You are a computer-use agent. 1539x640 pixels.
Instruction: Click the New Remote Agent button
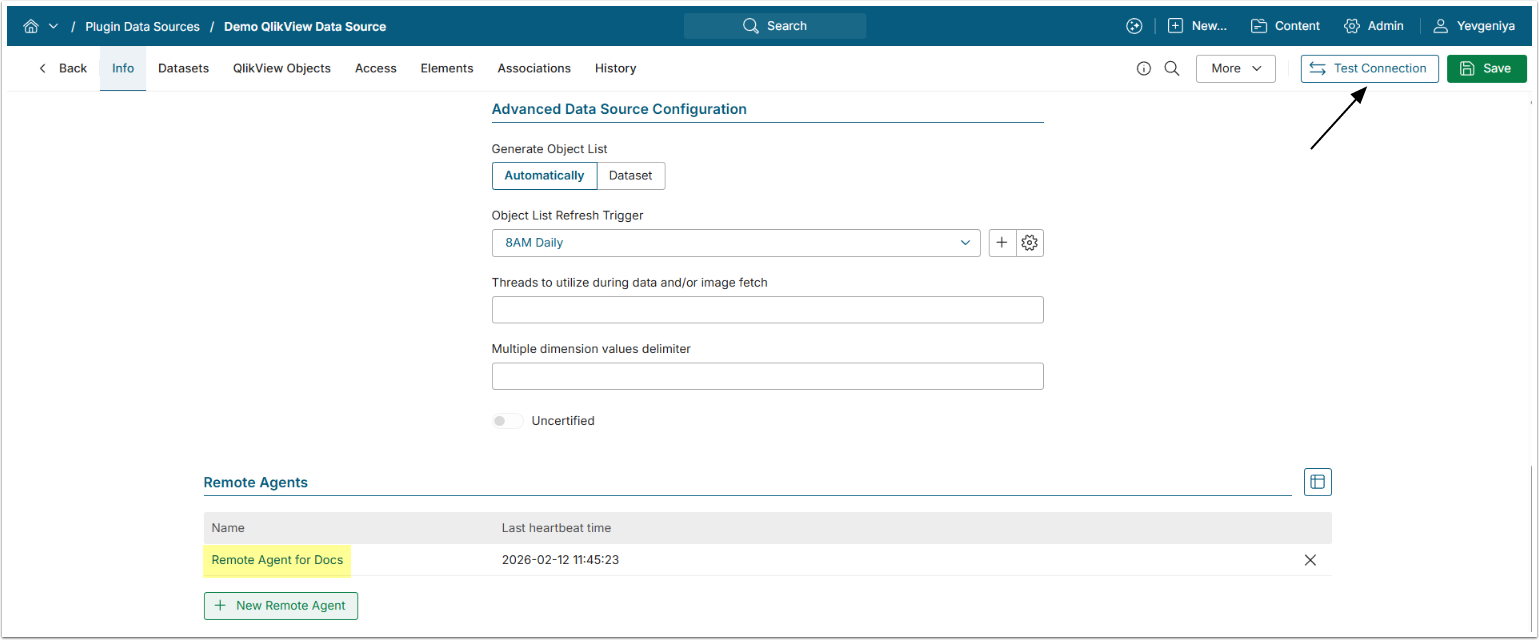280,606
